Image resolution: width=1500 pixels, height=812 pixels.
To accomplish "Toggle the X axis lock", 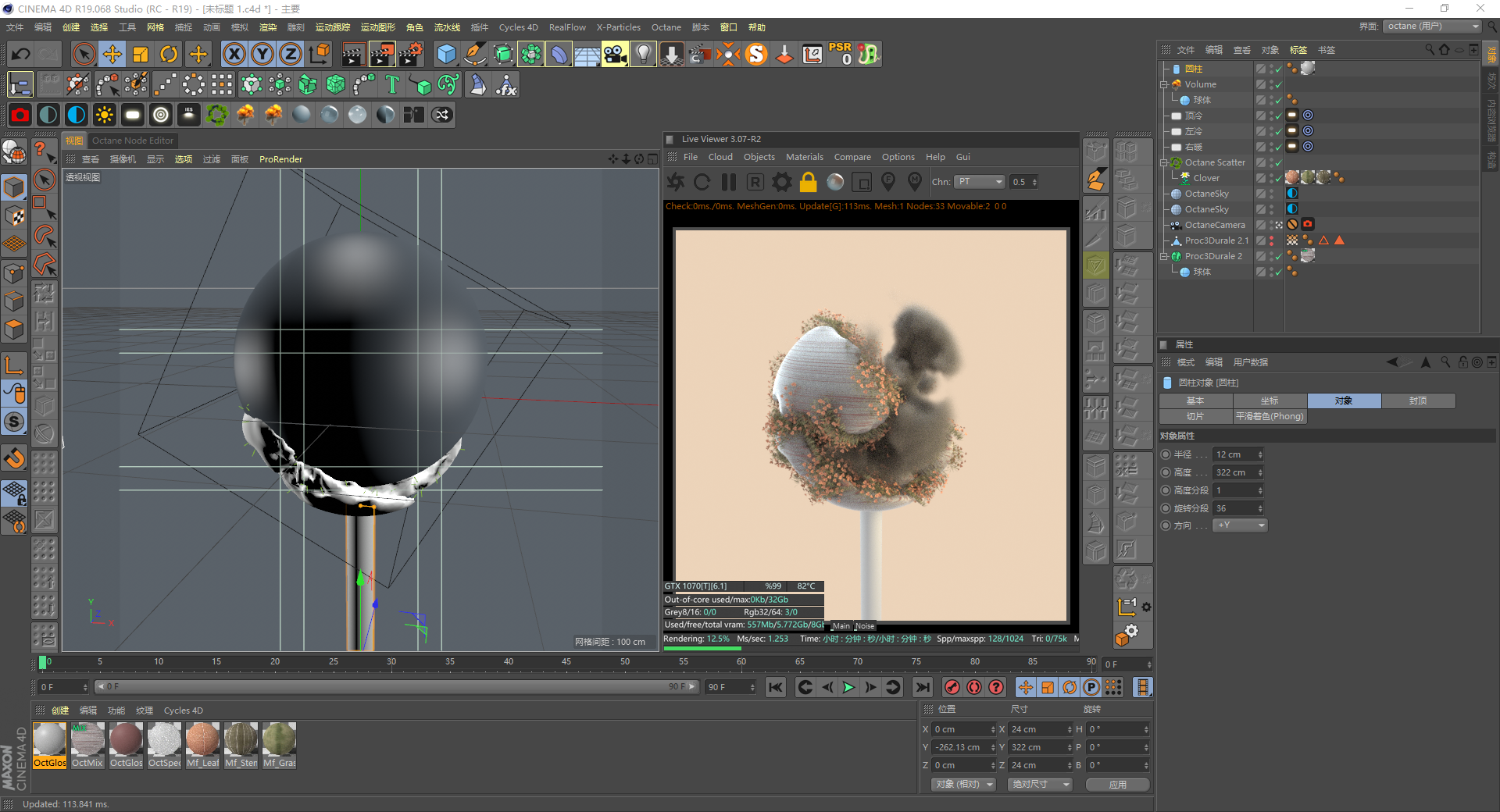I will [x=234, y=54].
